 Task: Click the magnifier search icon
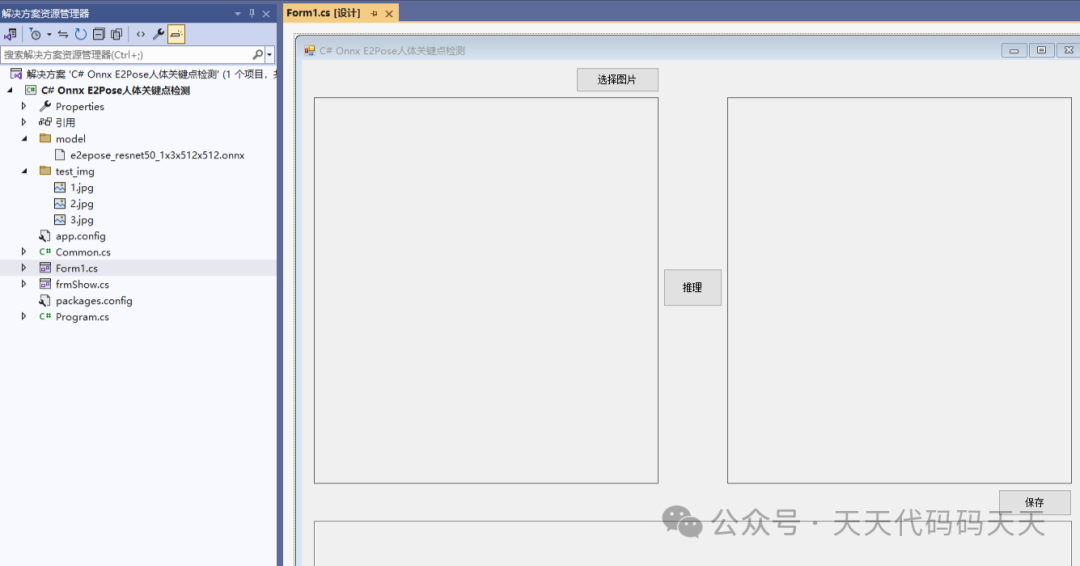(x=258, y=54)
